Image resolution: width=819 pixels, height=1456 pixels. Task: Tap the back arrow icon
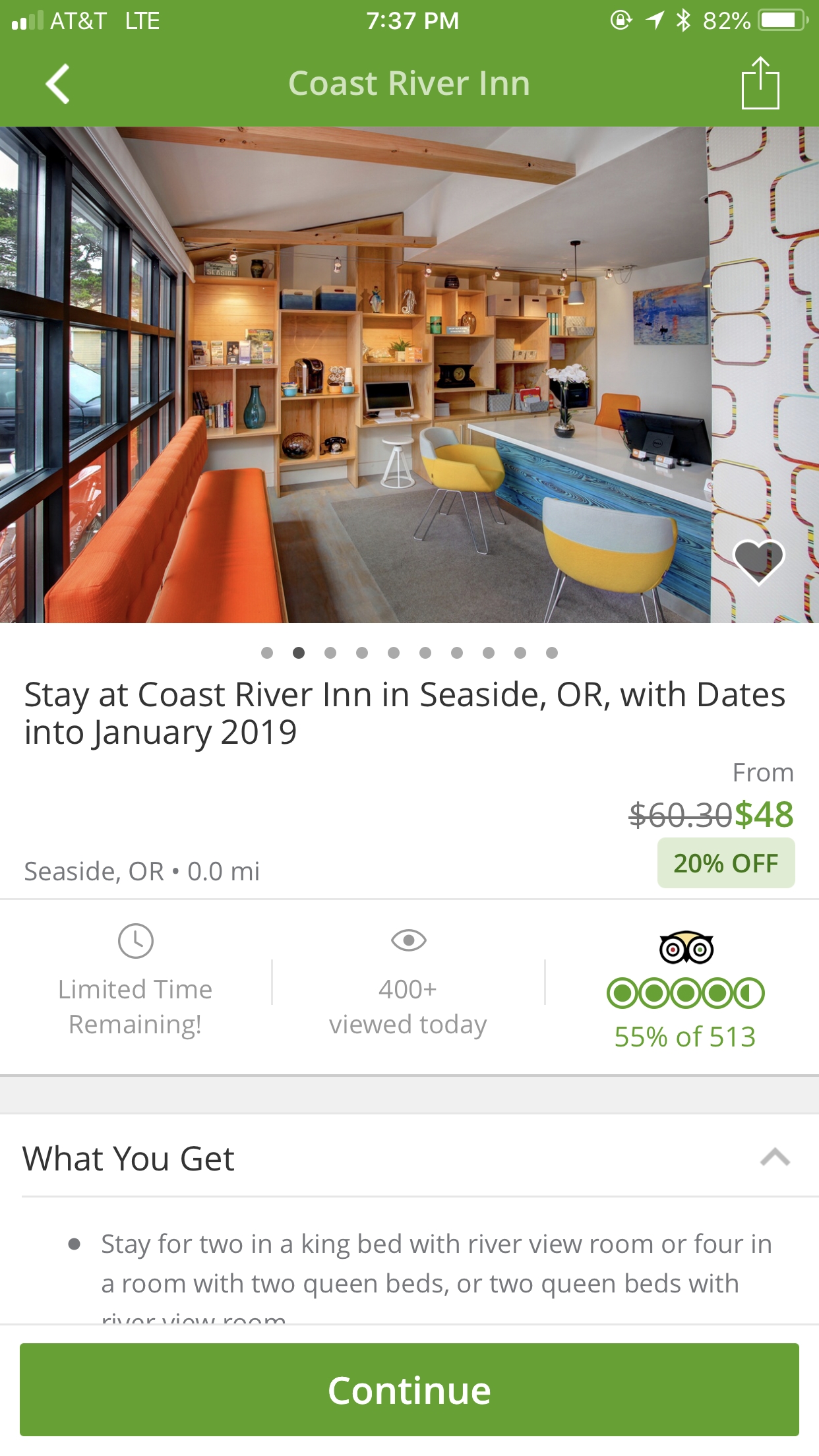pyautogui.click(x=58, y=84)
